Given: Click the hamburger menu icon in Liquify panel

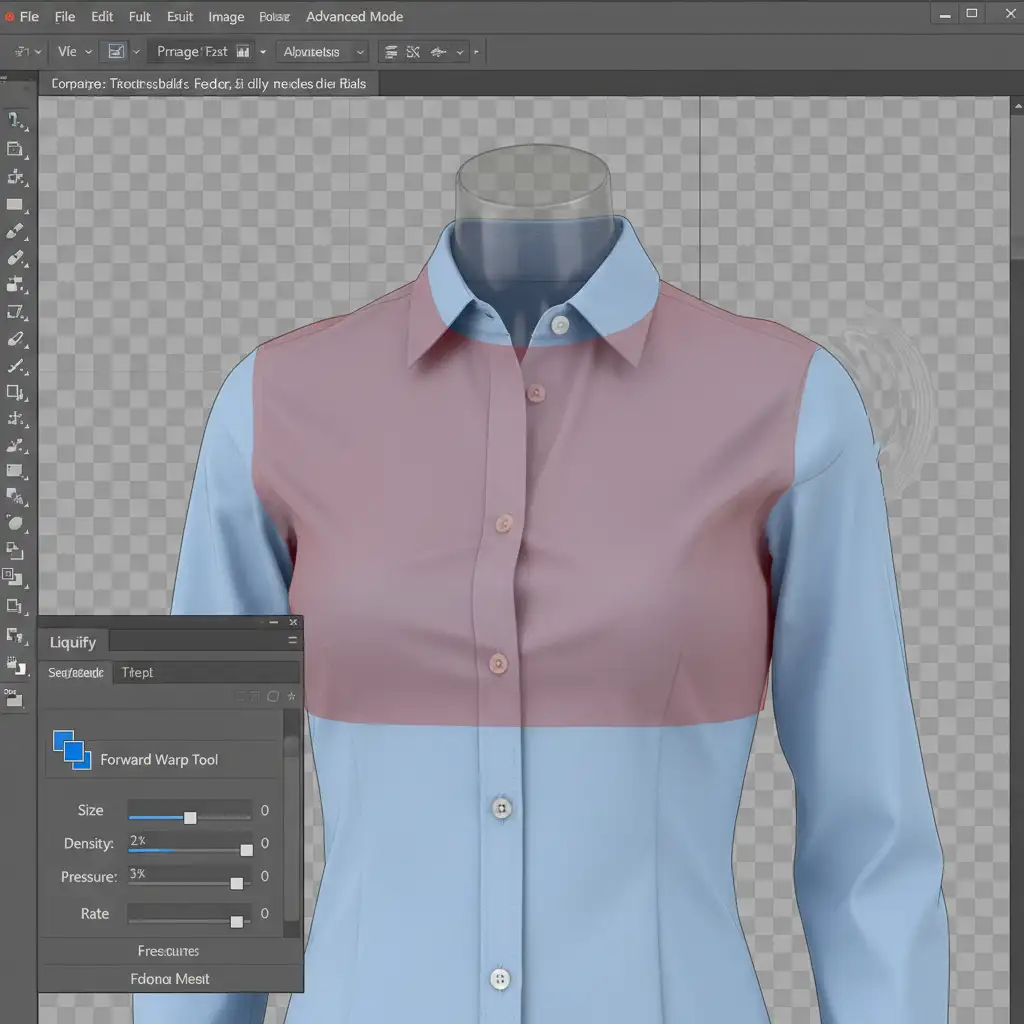Looking at the screenshot, I should [x=292, y=641].
